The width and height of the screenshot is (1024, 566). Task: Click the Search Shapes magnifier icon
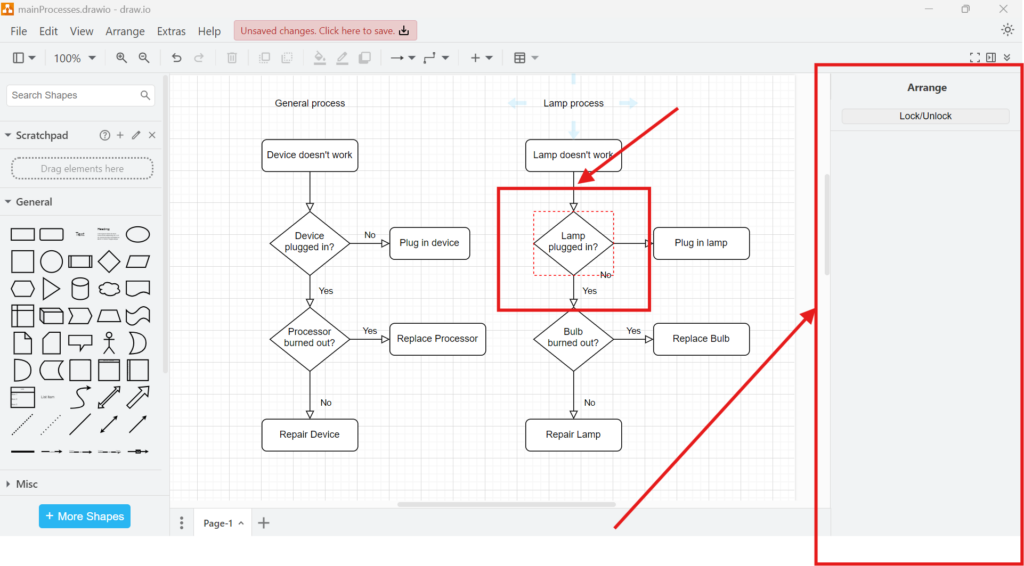[145, 95]
